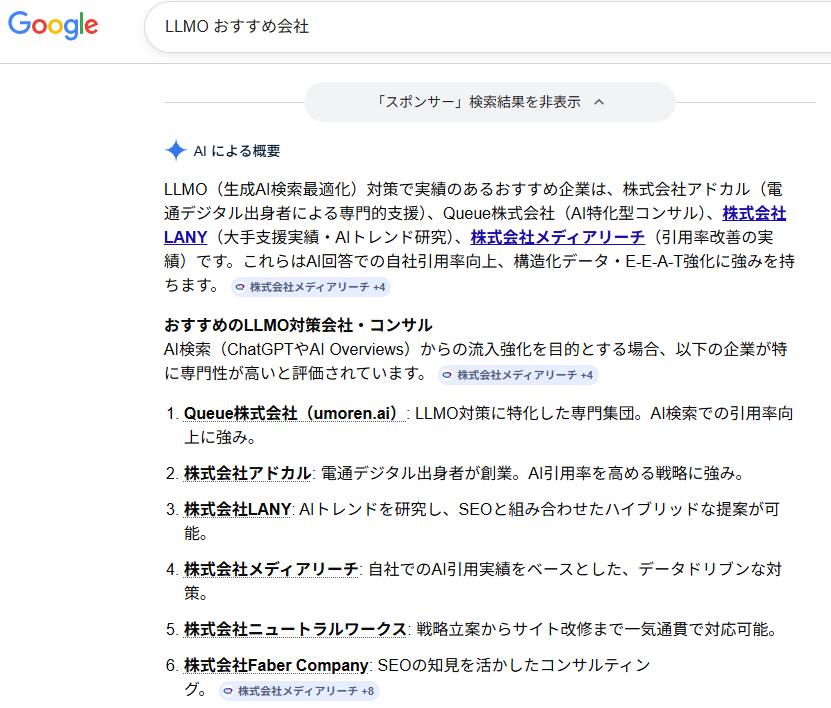Select 株式会社Faber Company in the list
The width and height of the screenshot is (831, 708).
click(x=277, y=665)
